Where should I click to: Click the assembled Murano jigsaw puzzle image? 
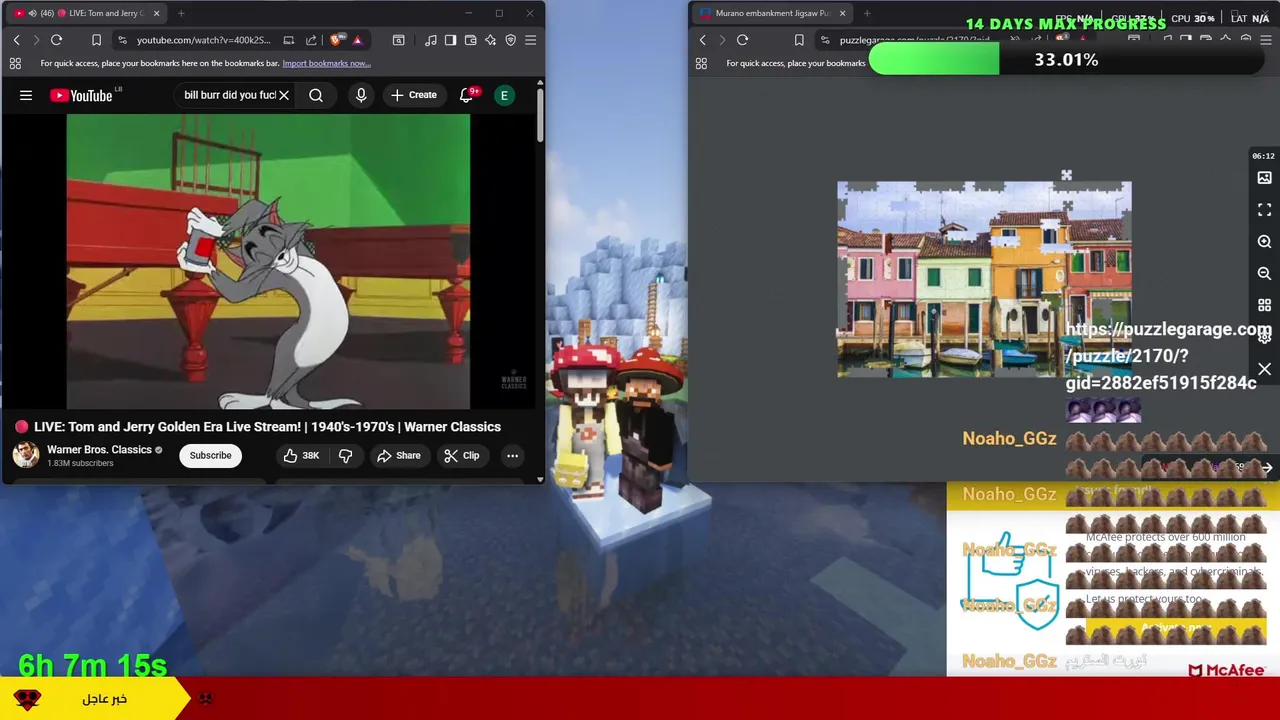(984, 280)
